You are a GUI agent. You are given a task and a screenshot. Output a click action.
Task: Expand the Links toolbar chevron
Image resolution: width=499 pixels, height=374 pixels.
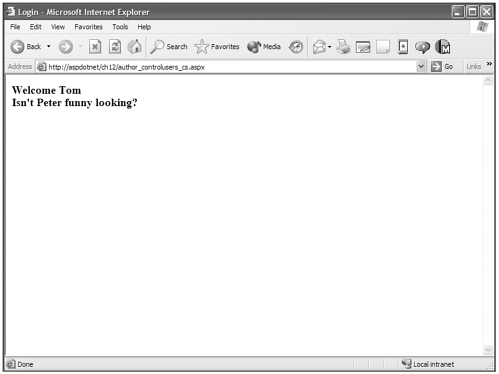pyautogui.click(x=489, y=64)
